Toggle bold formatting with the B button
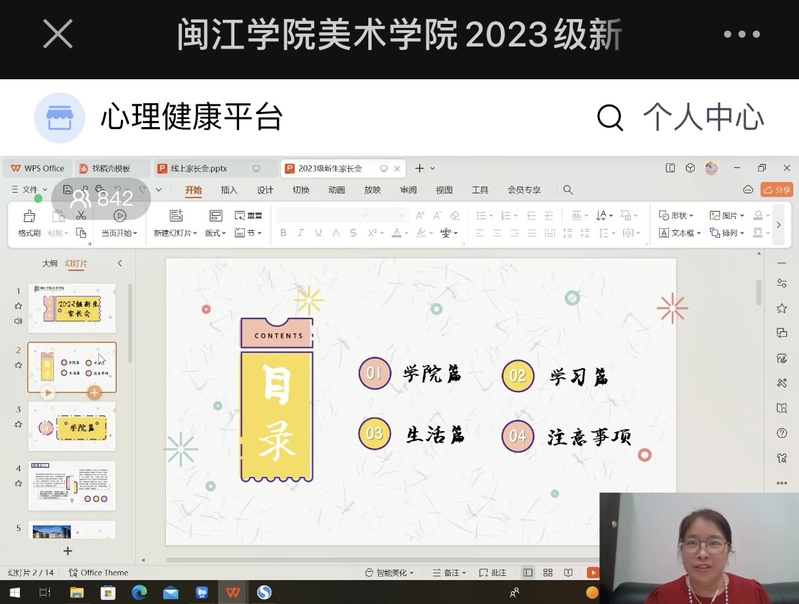Screen dimensions: 799x604 pos(284,233)
